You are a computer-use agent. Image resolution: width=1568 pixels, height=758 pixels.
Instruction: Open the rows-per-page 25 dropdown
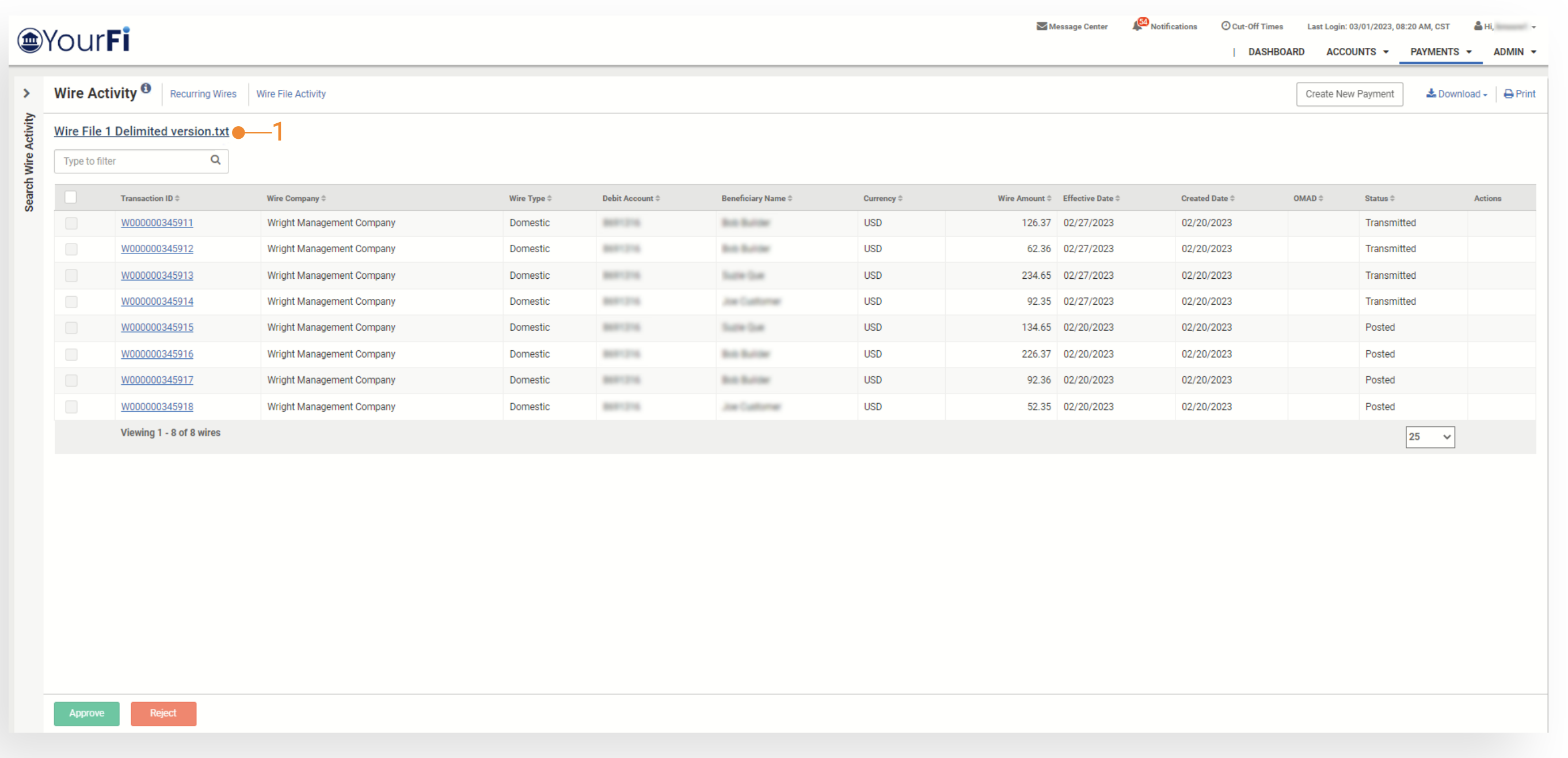point(1429,437)
